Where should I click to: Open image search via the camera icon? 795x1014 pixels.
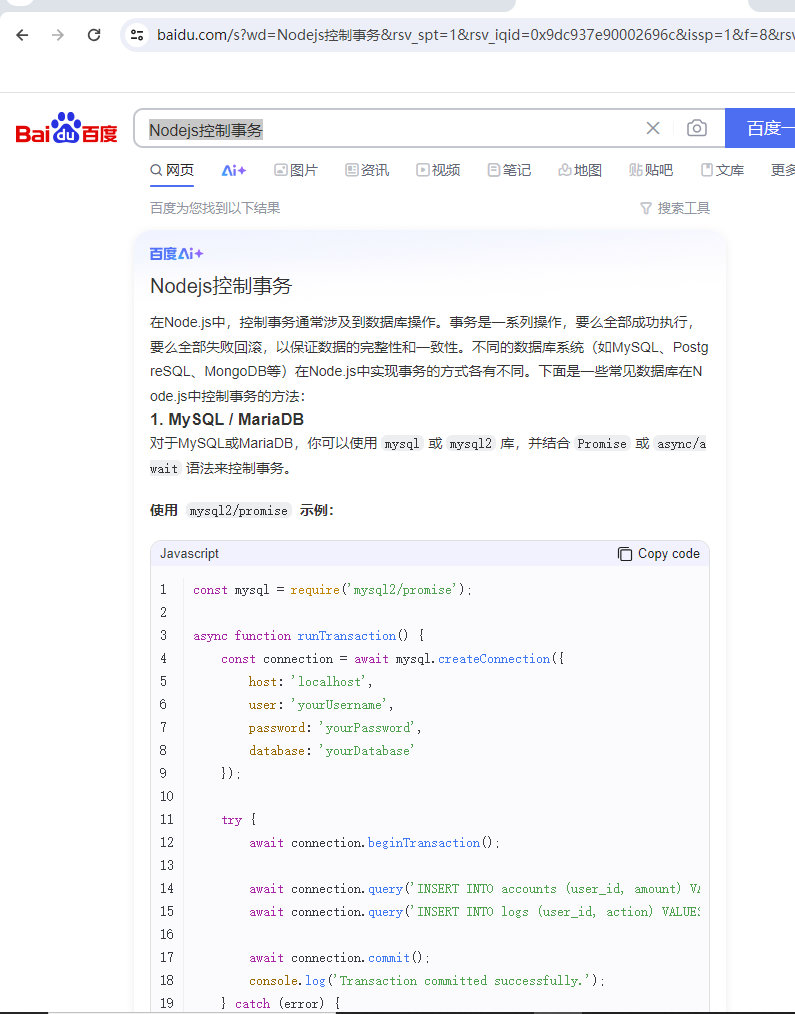(x=697, y=128)
